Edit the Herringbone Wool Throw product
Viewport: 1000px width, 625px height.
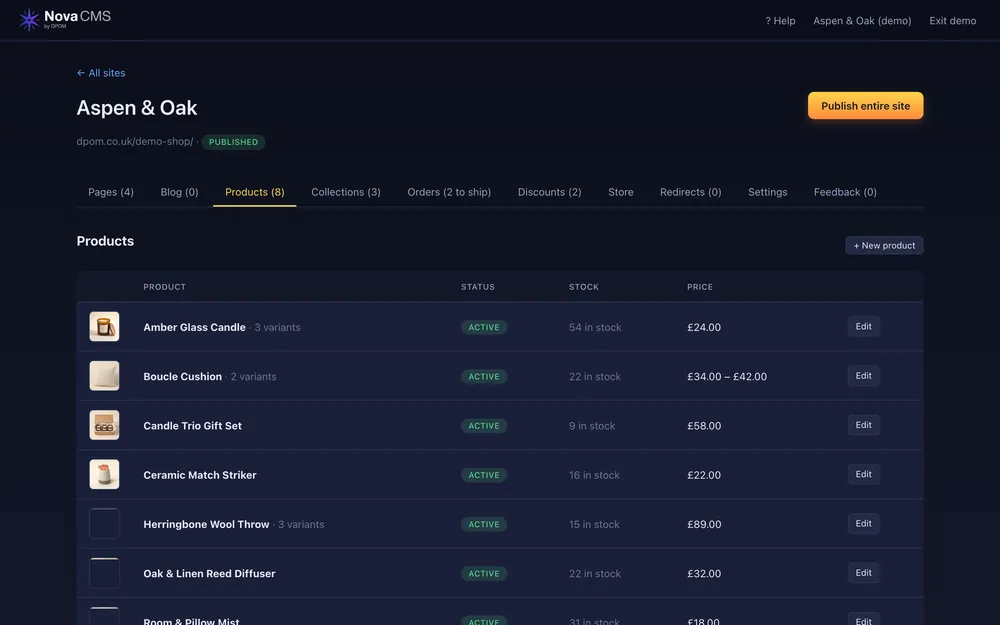point(864,524)
